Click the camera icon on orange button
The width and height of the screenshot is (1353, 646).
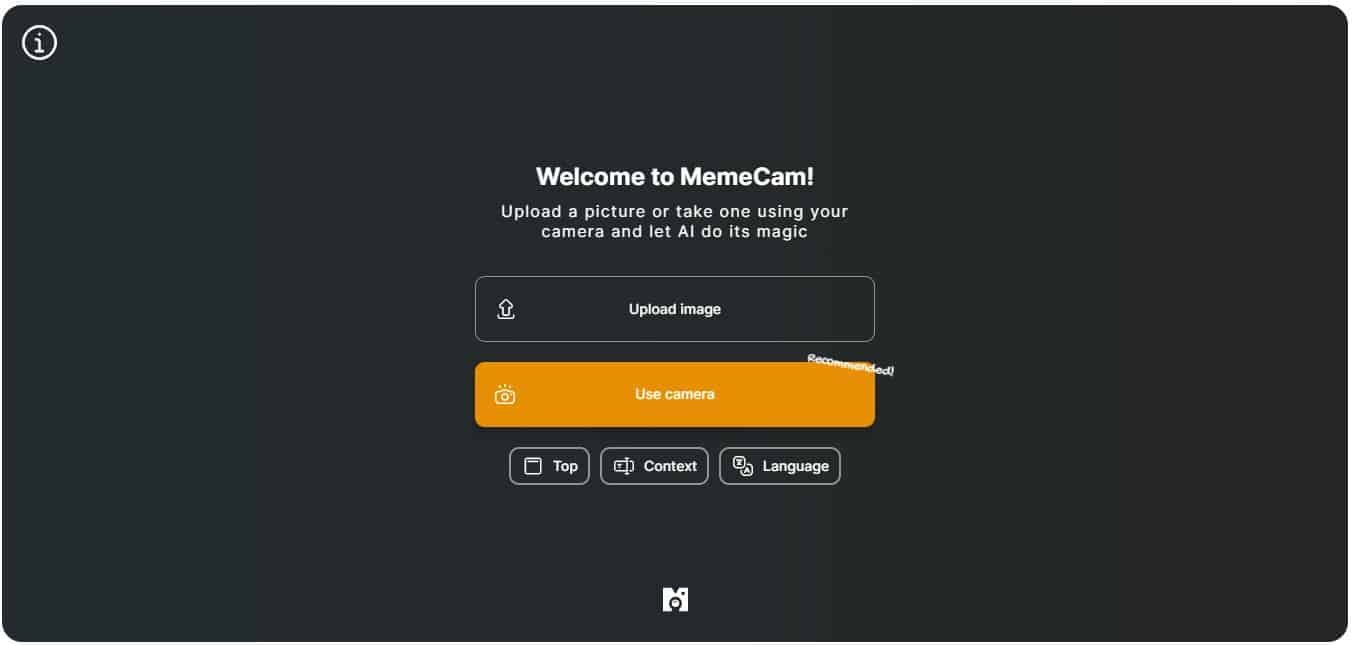coord(505,395)
